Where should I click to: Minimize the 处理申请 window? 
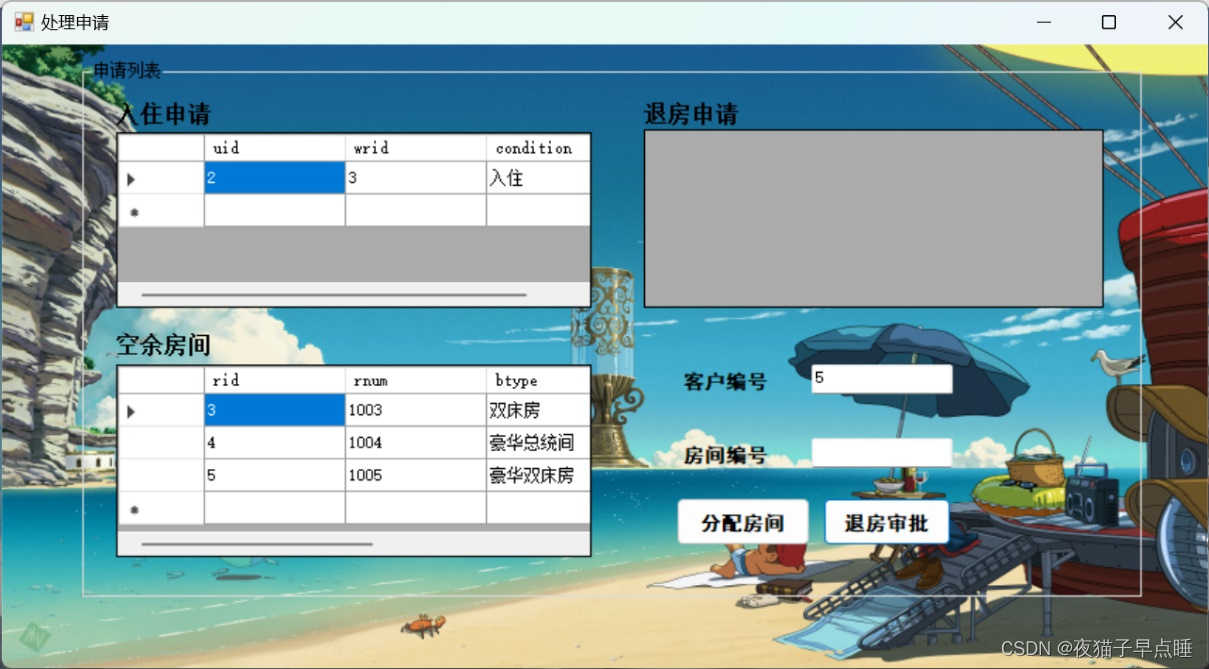click(1043, 22)
